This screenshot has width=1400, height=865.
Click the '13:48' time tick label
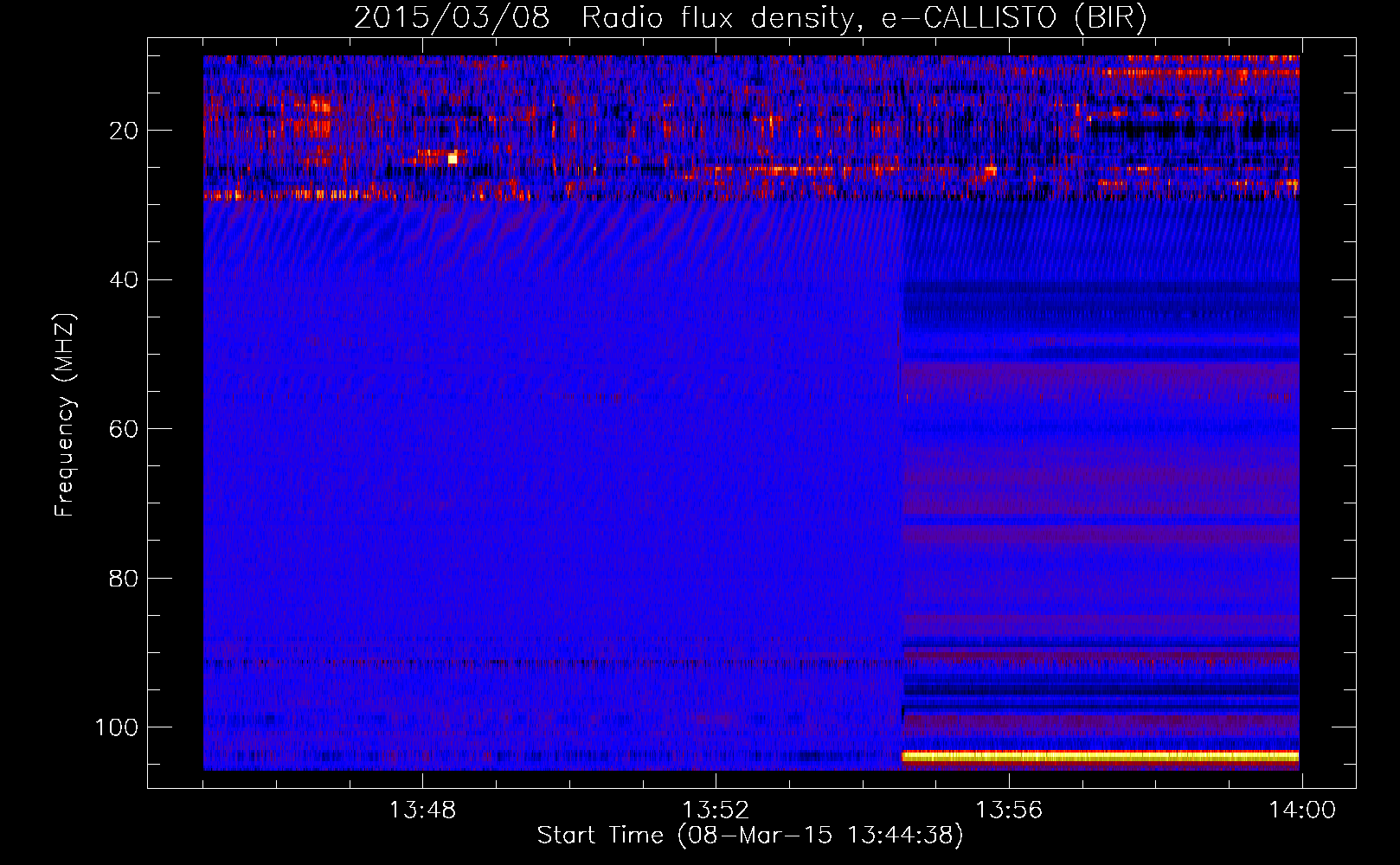(422, 811)
